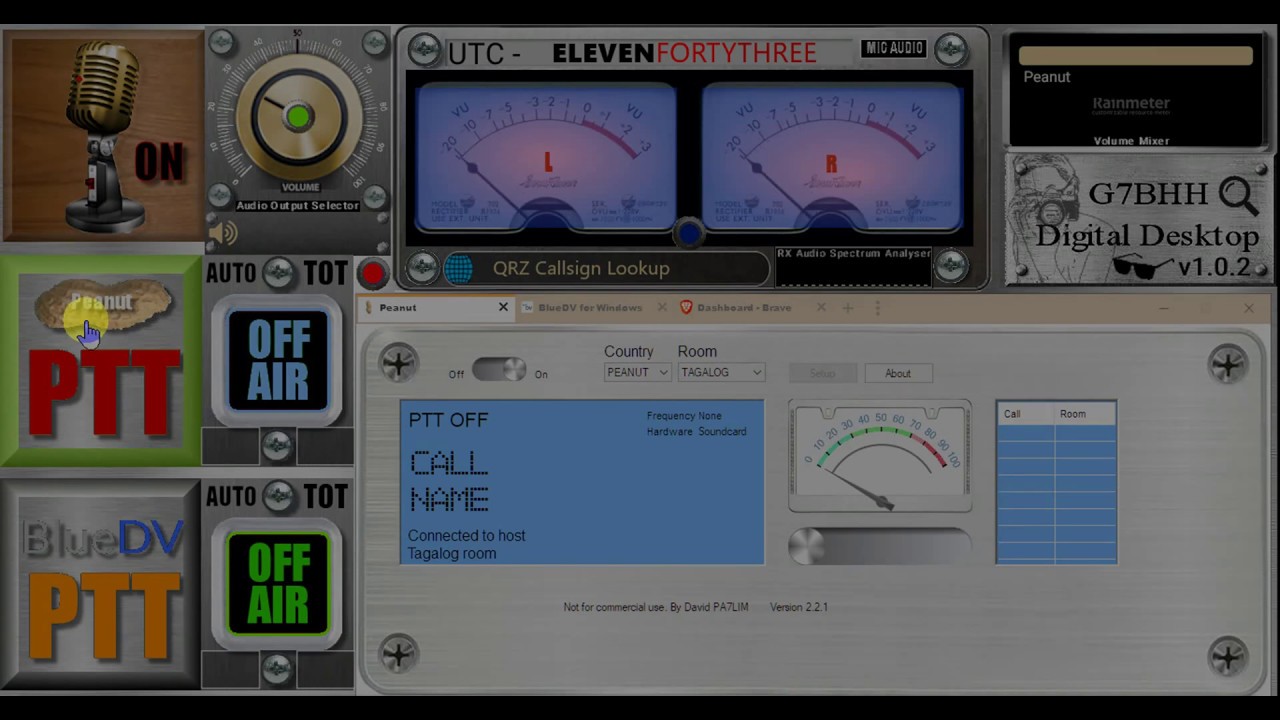The width and height of the screenshot is (1280, 720).
Task: Expand the Room dropdown showing TAGALOG
Action: (721, 372)
